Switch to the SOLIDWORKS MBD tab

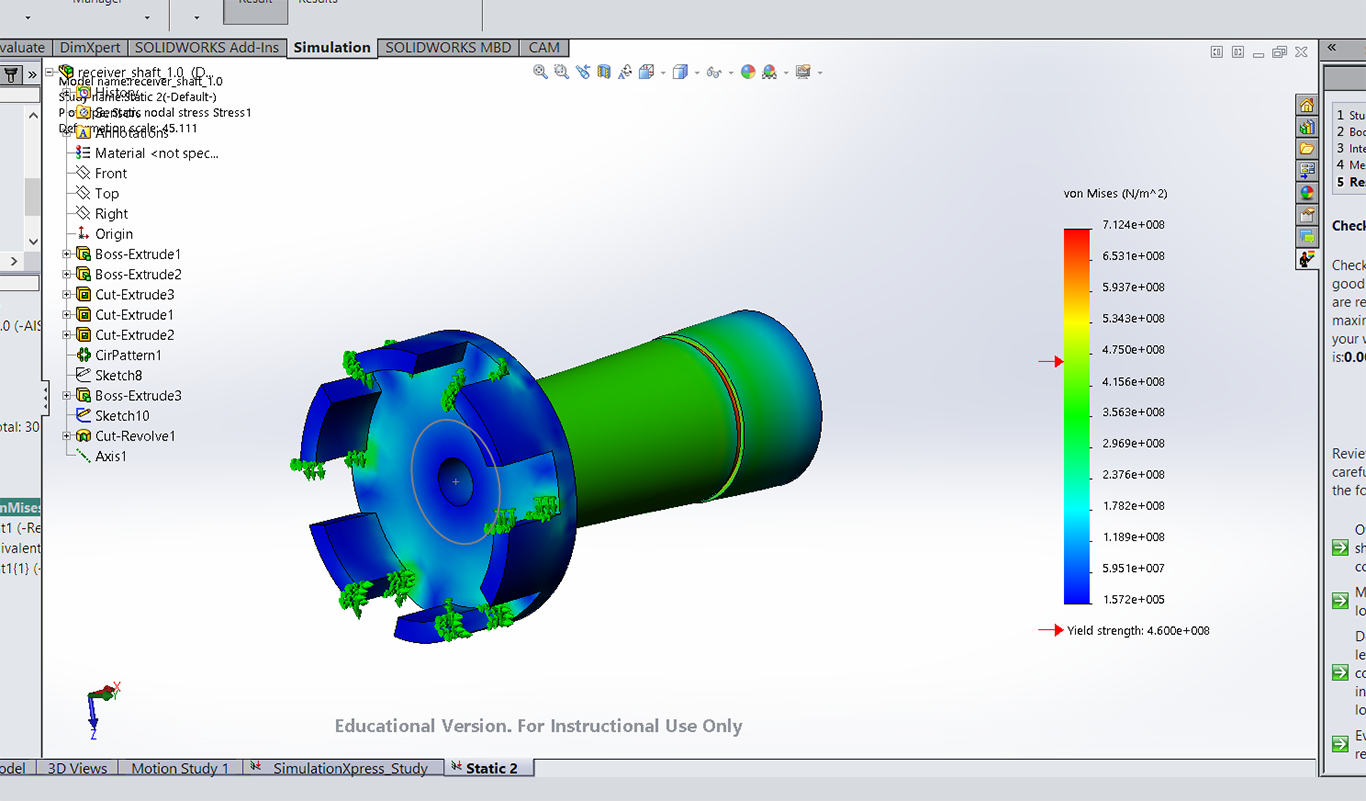point(448,47)
